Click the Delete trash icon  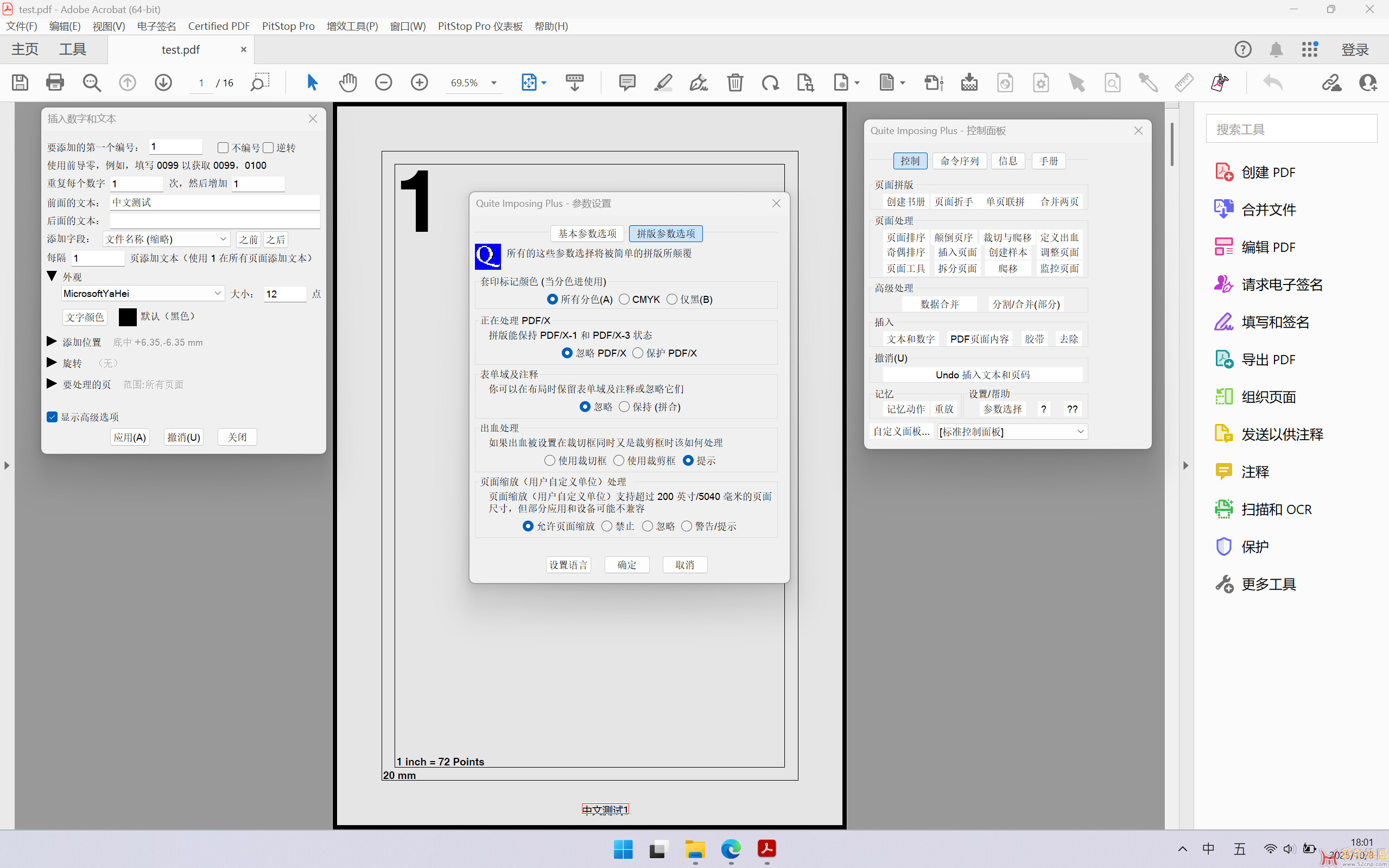735,83
